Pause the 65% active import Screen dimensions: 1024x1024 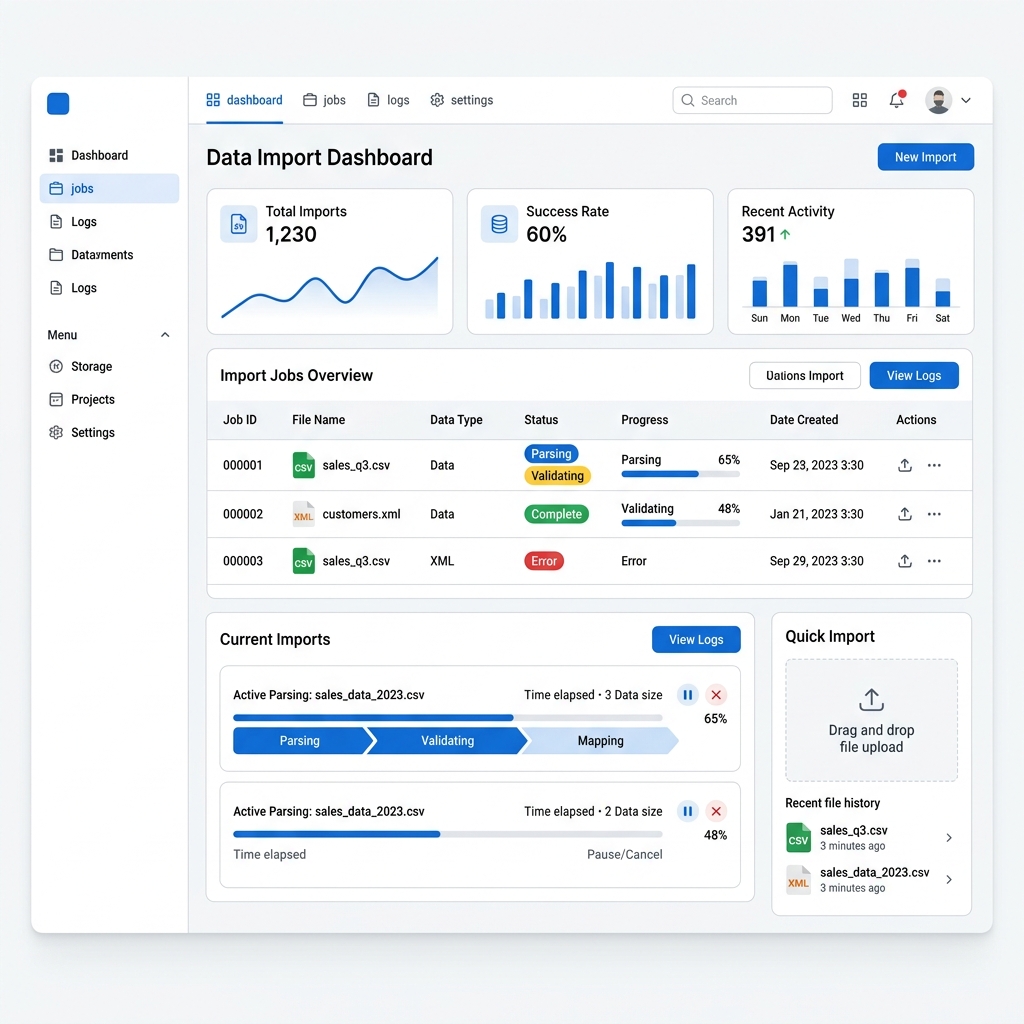pos(687,695)
